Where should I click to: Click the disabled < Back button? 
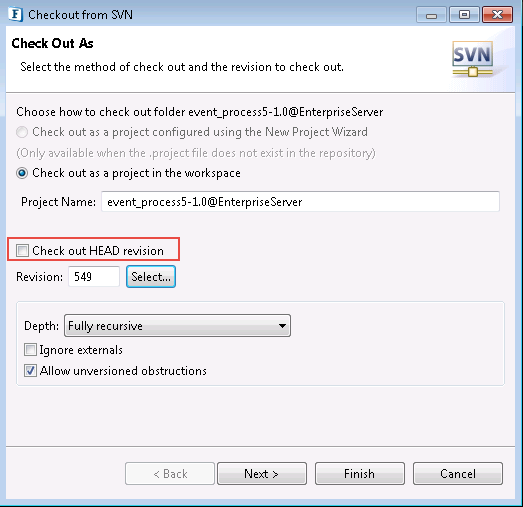pos(170,473)
